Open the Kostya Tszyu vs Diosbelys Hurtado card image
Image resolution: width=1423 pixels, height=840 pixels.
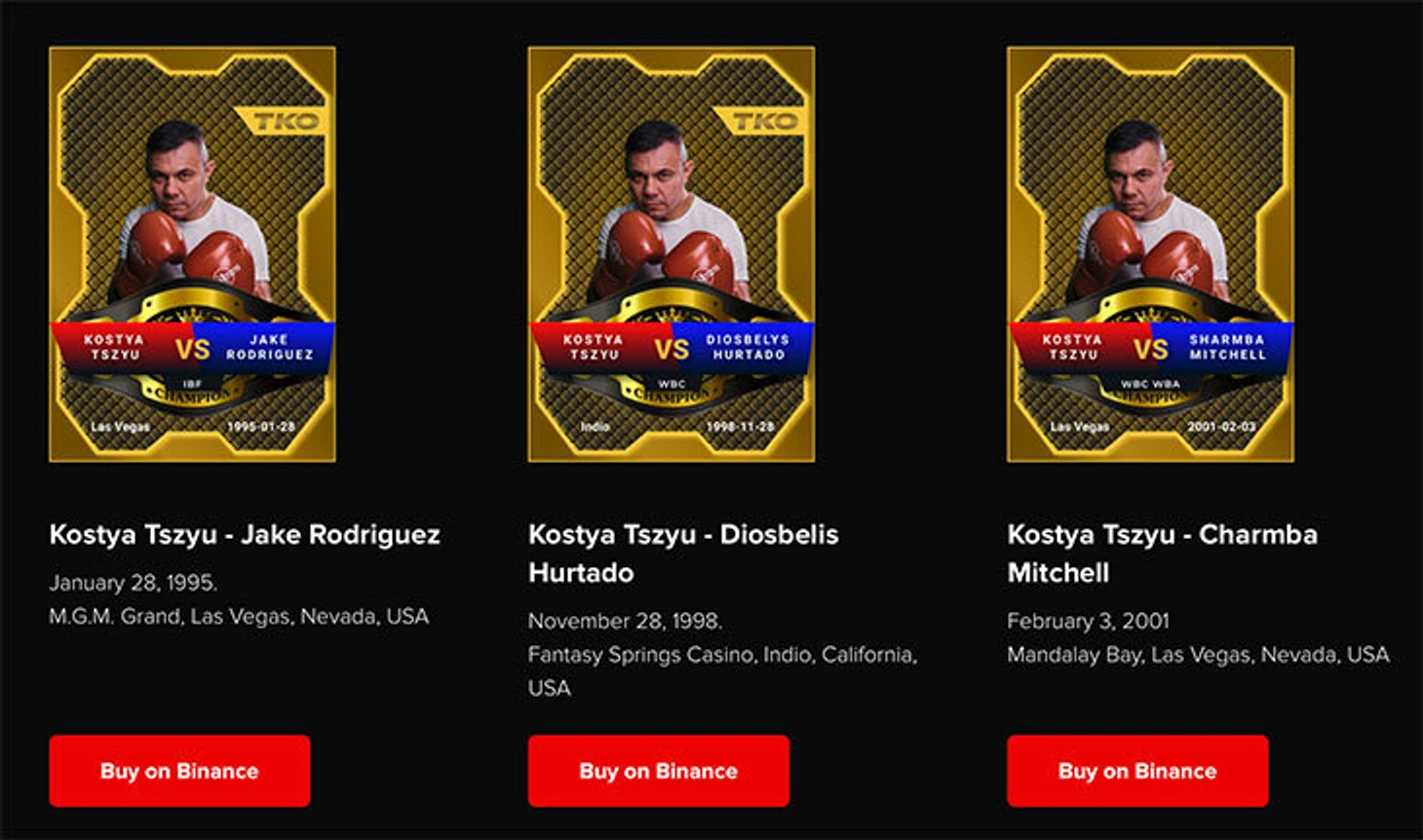tap(672, 254)
